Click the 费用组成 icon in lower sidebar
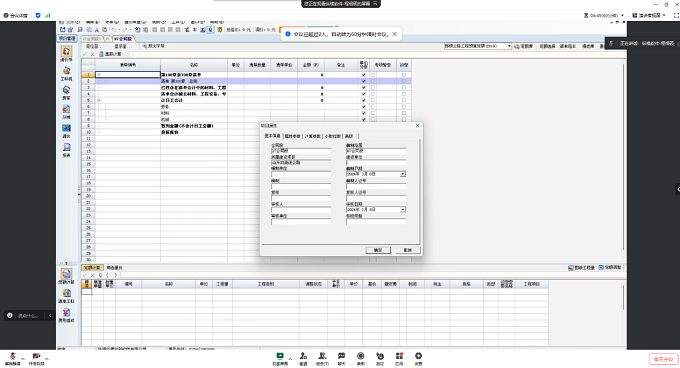The height and width of the screenshot is (368, 680). point(66,315)
